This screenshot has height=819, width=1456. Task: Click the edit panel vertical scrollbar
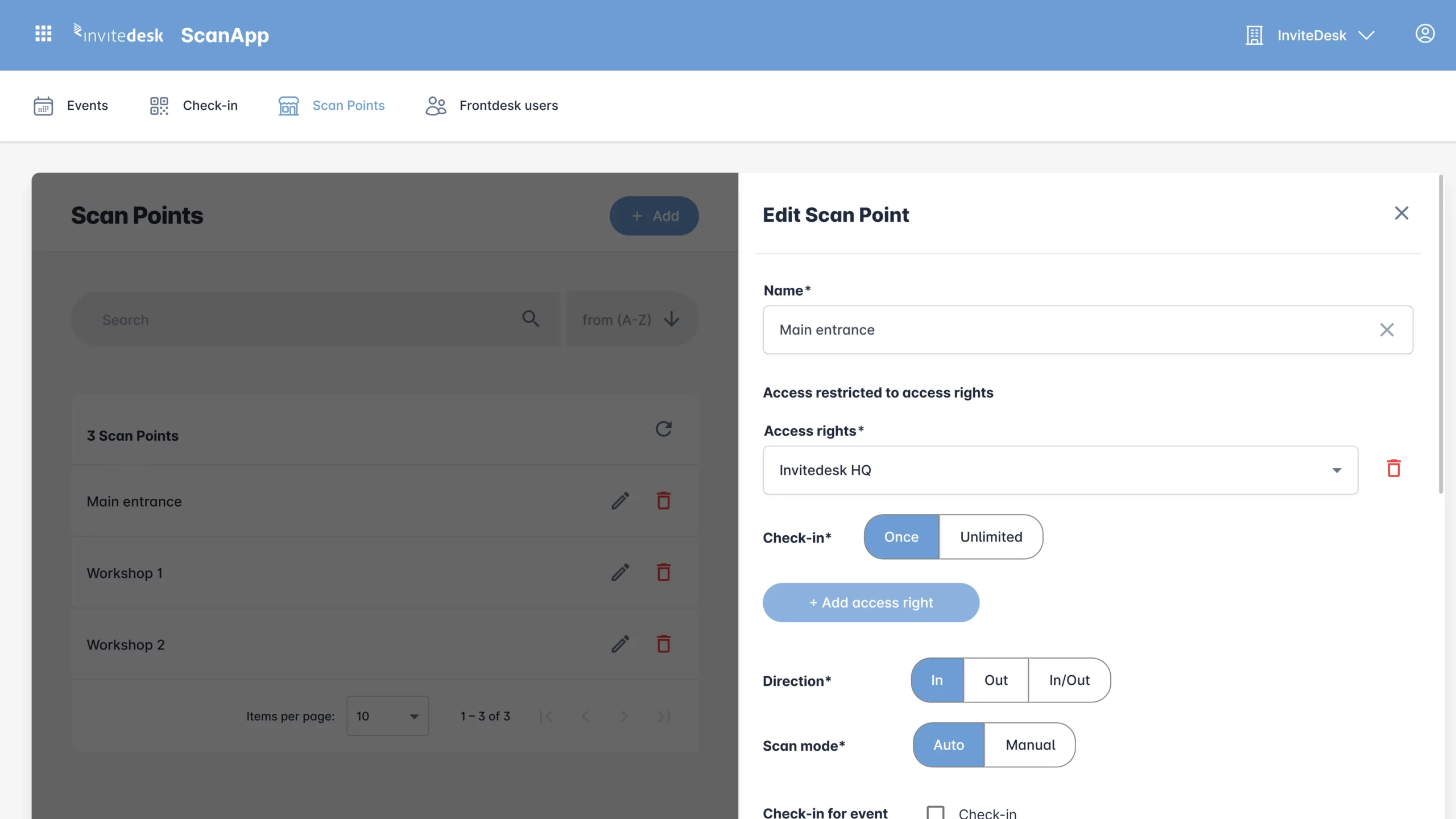(x=1441, y=334)
